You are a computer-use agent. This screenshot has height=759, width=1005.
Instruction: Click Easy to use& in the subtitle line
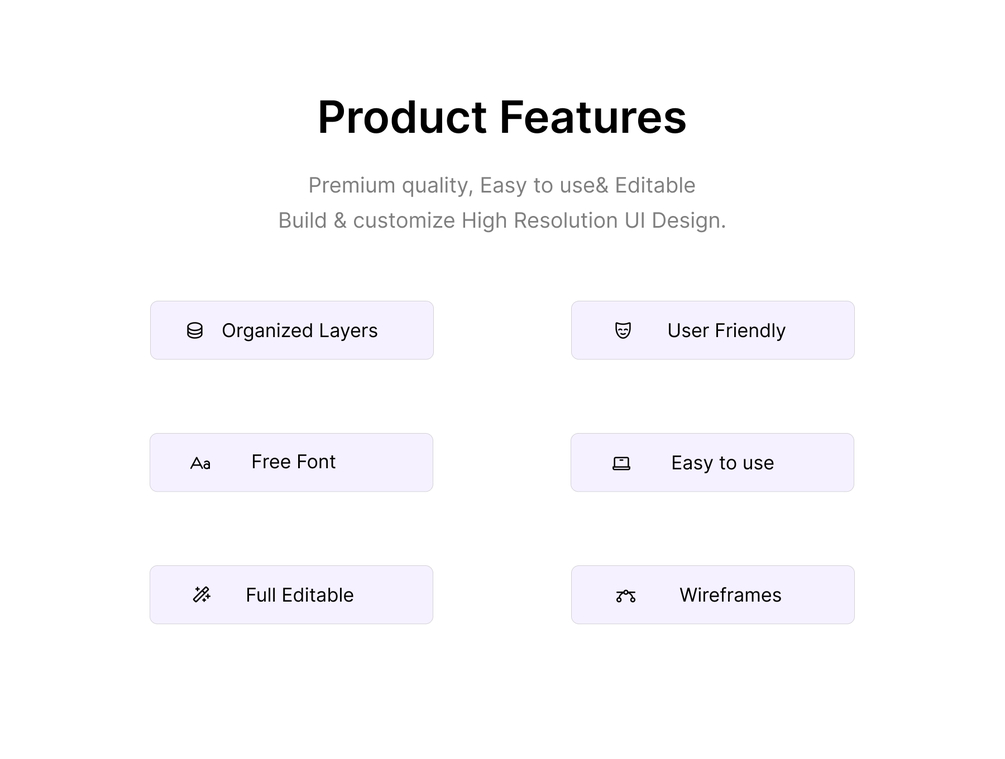pyautogui.click(x=544, y=186)
